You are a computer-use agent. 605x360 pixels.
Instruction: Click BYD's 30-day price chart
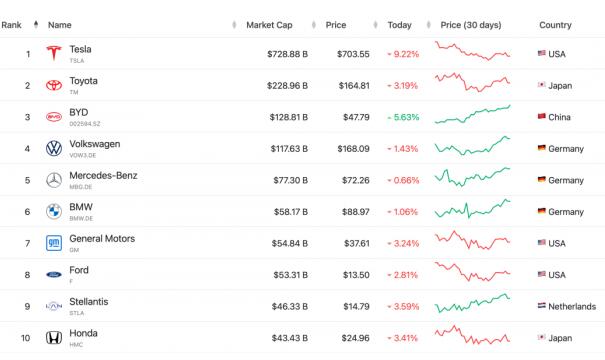pos(473,114)
